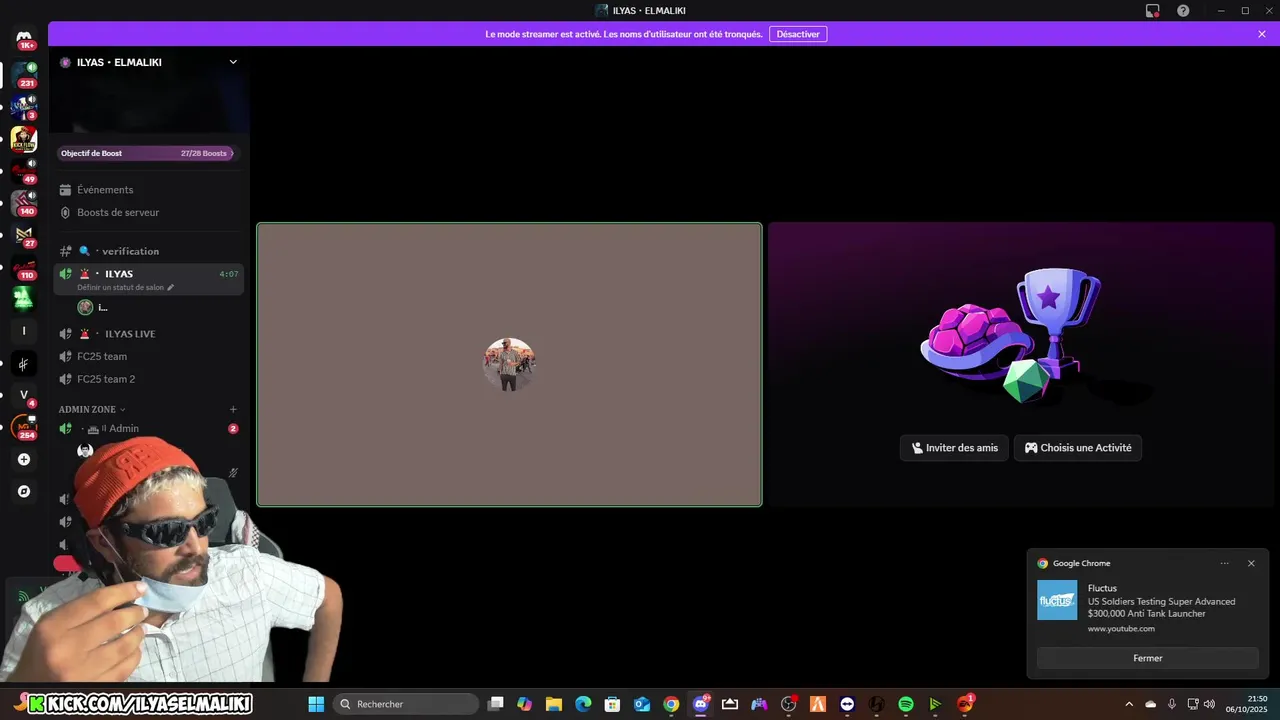Open Microsoft Edge from the taskbar
Viewport: 1280px width, 720px height.
click(583, 704)
